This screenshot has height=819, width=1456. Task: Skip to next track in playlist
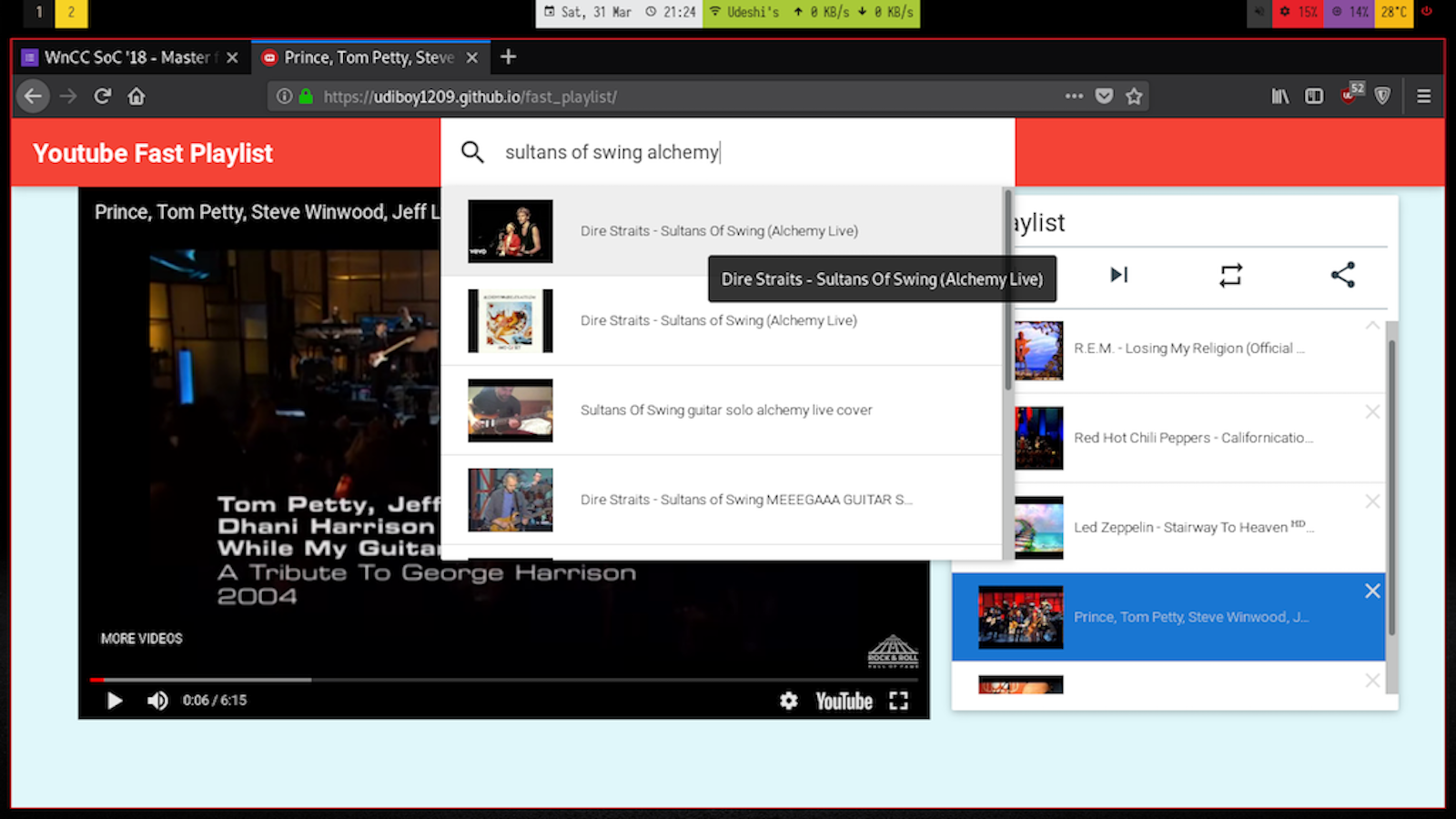pyautogui.click(x=1119, y=275)
